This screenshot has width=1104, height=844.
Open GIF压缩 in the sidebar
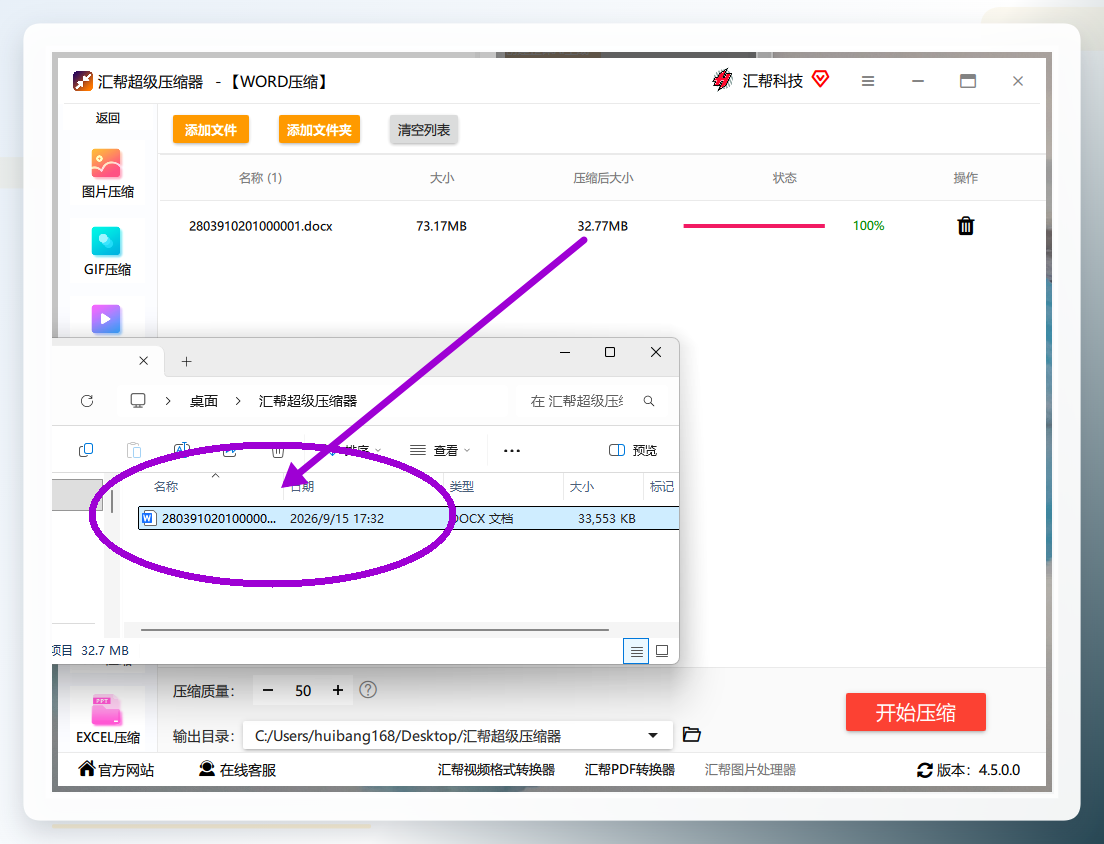[x=107, y=251]
